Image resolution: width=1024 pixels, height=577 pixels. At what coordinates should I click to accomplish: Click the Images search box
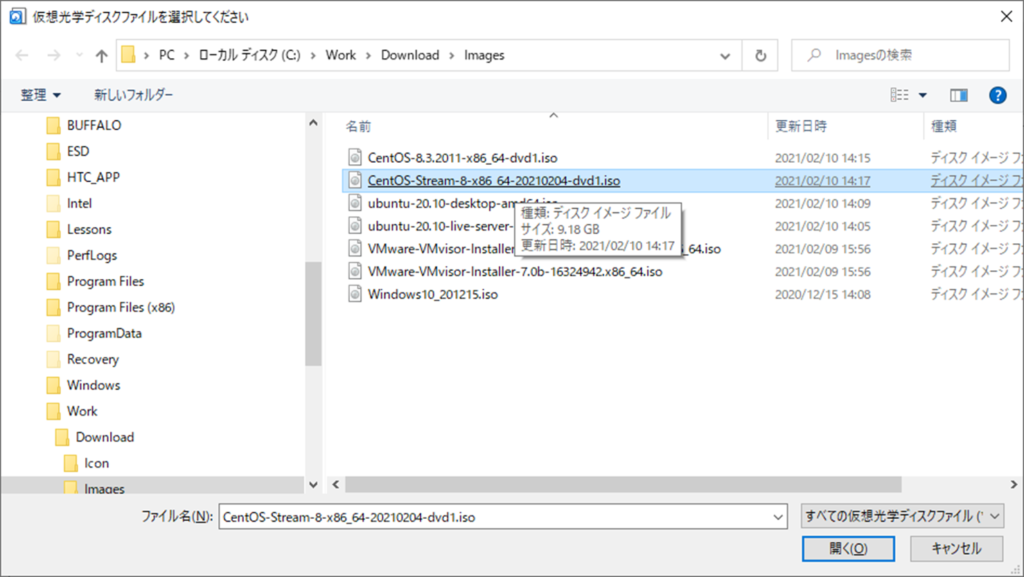(900, 55)
